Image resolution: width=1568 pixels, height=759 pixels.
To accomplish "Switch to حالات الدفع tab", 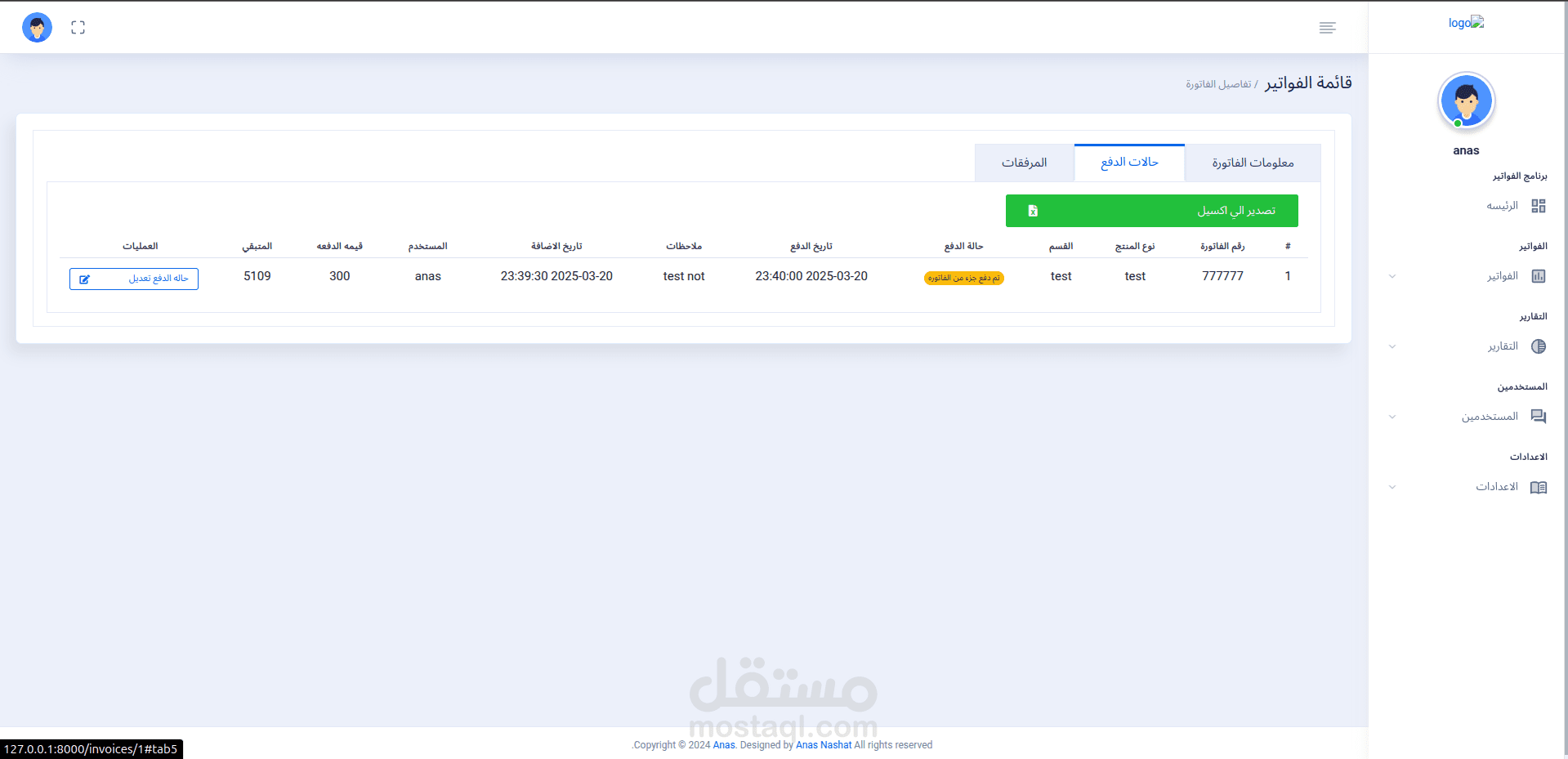I will click(1129, 162).
